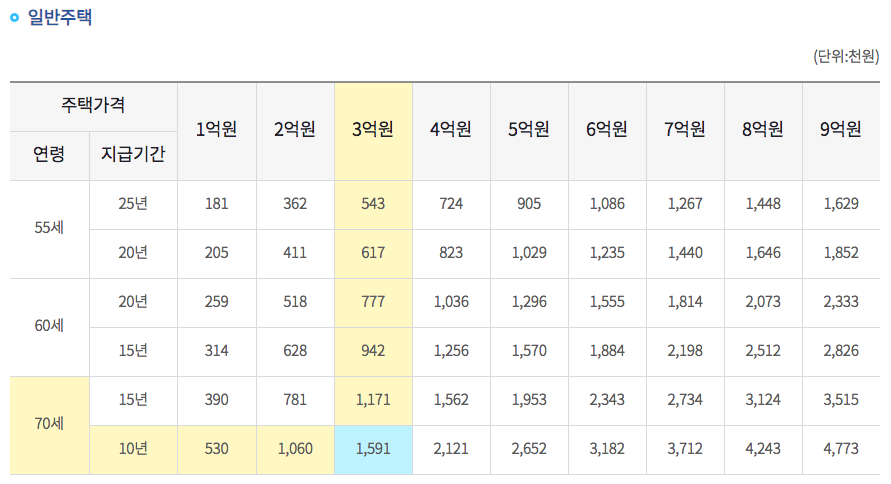This screenshot has width=891, height=484.
Task: Select the 주택가격 header cell
Action: pos(93,106)
